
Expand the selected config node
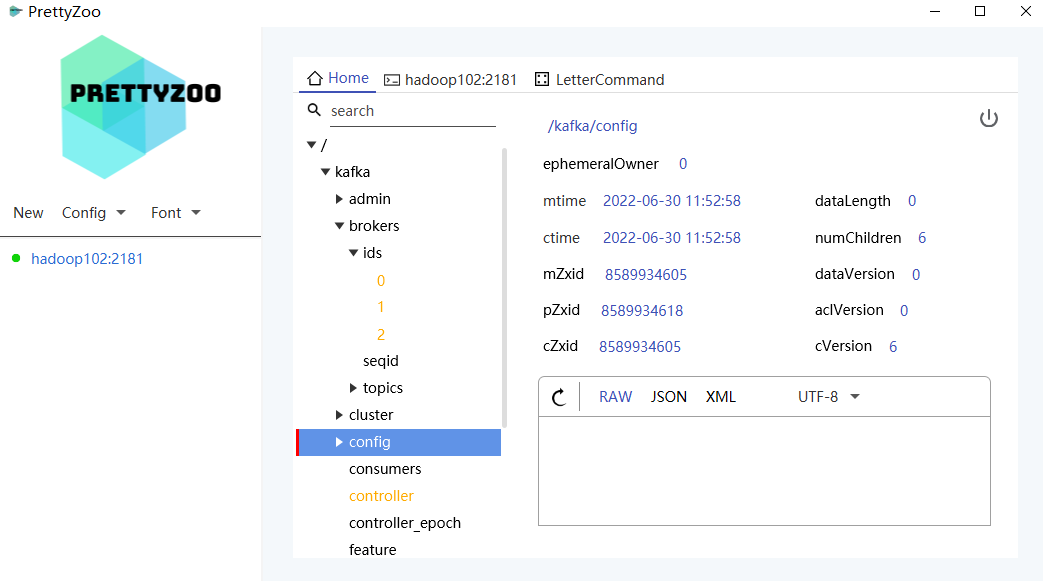tap(339, 442)
